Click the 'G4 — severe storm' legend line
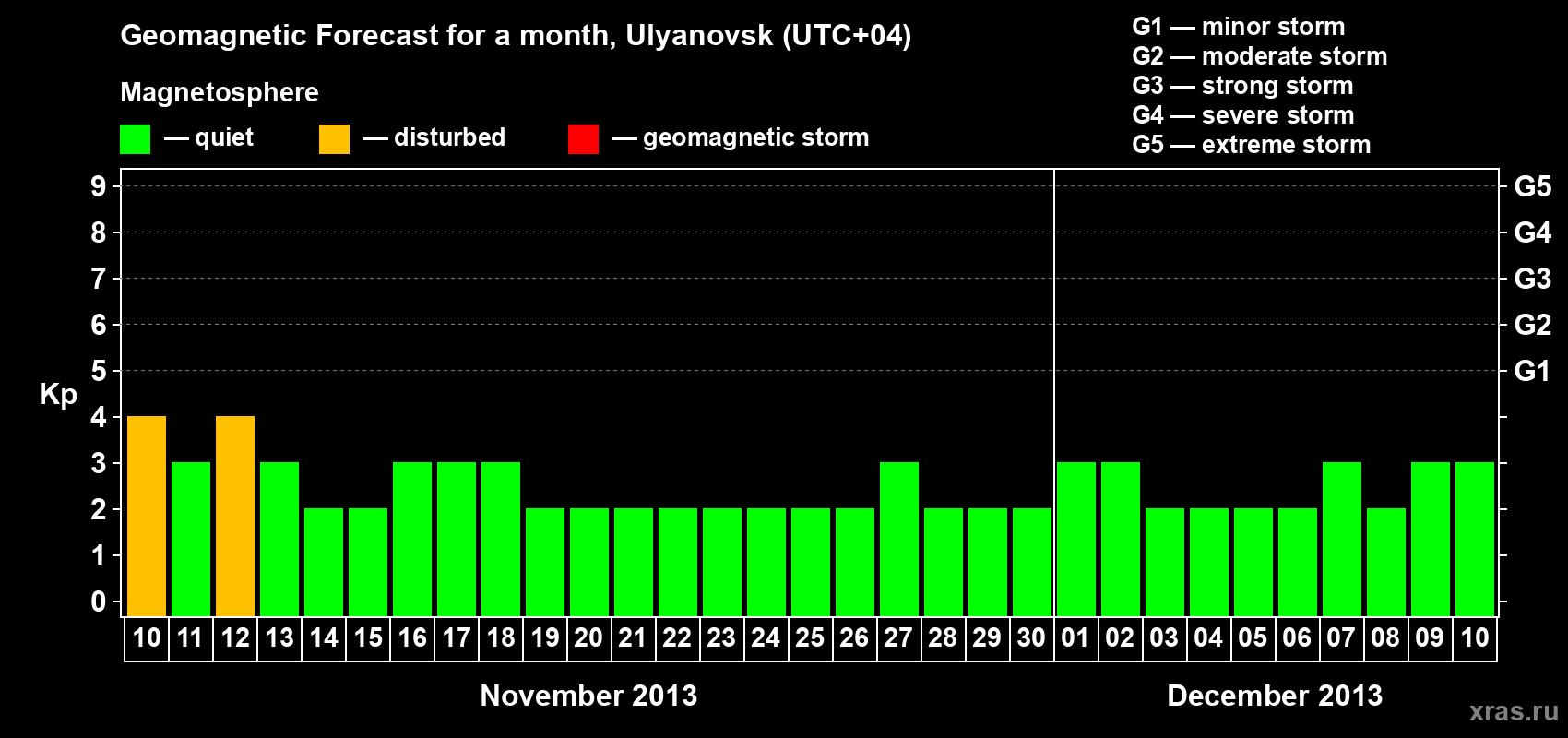This screenshot has height=738, width=1568. click(1243, 115)
